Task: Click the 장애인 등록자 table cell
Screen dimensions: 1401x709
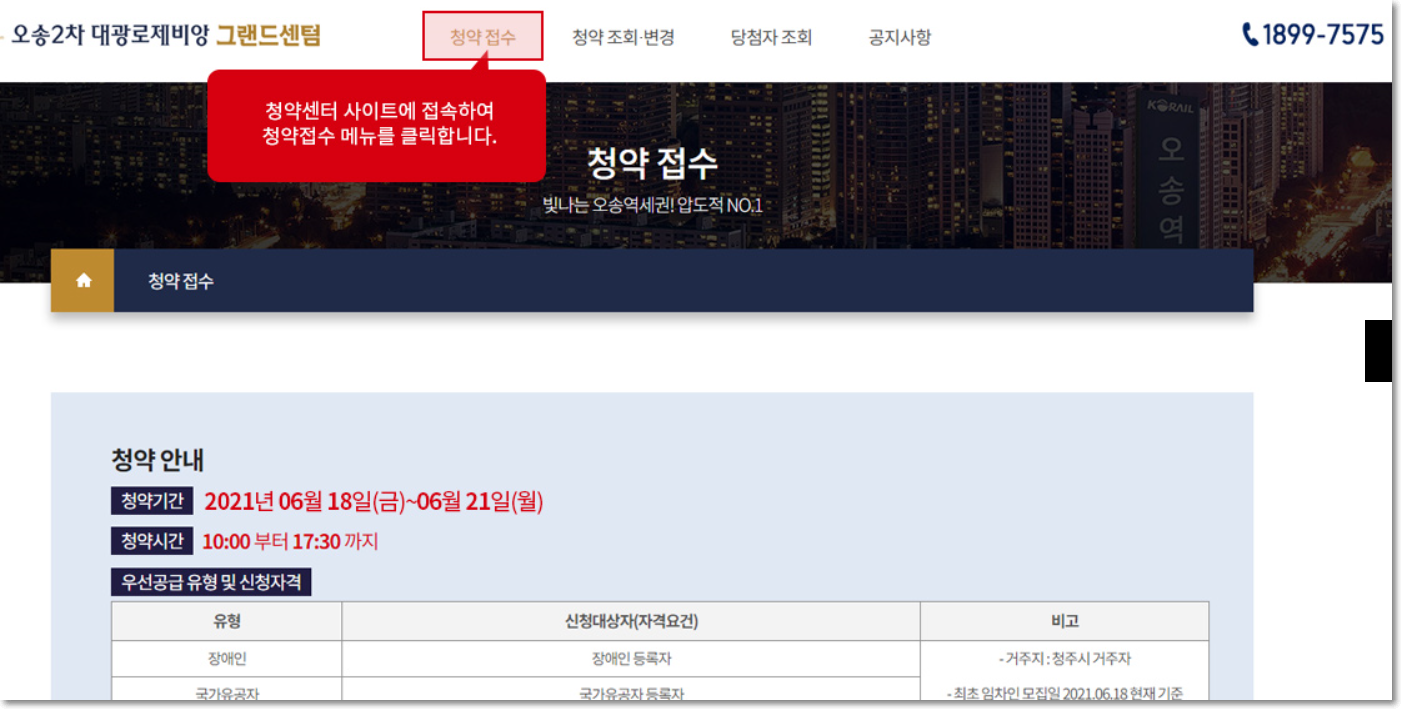Action: coord(631,659)
